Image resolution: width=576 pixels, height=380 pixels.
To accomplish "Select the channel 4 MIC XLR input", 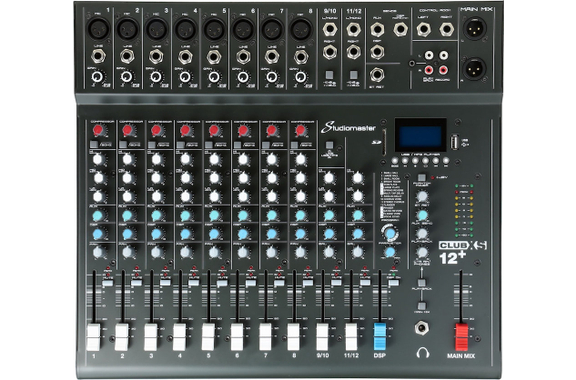I will tap(185, 28).
